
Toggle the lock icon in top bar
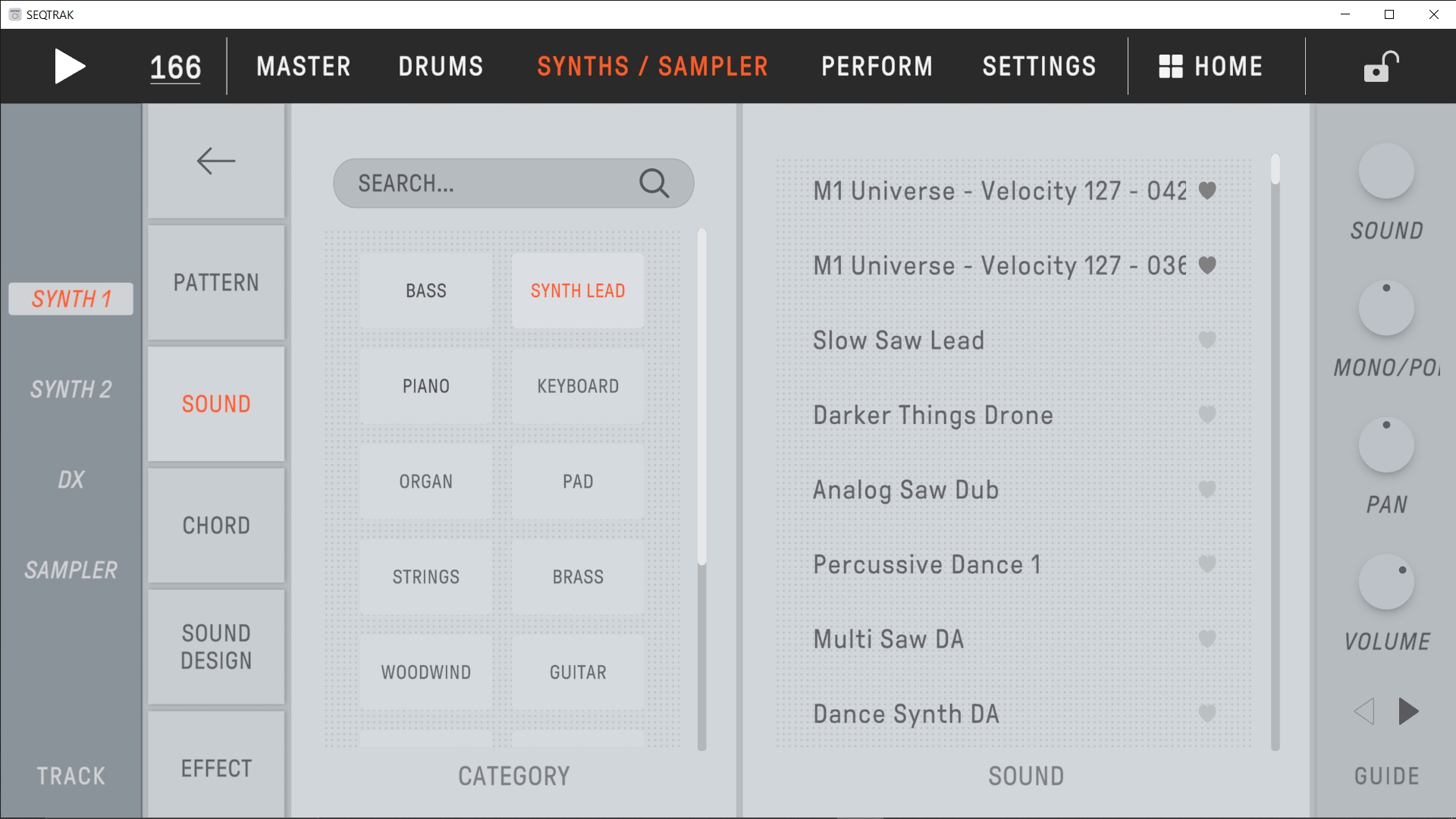click(x=1380, y=67)
